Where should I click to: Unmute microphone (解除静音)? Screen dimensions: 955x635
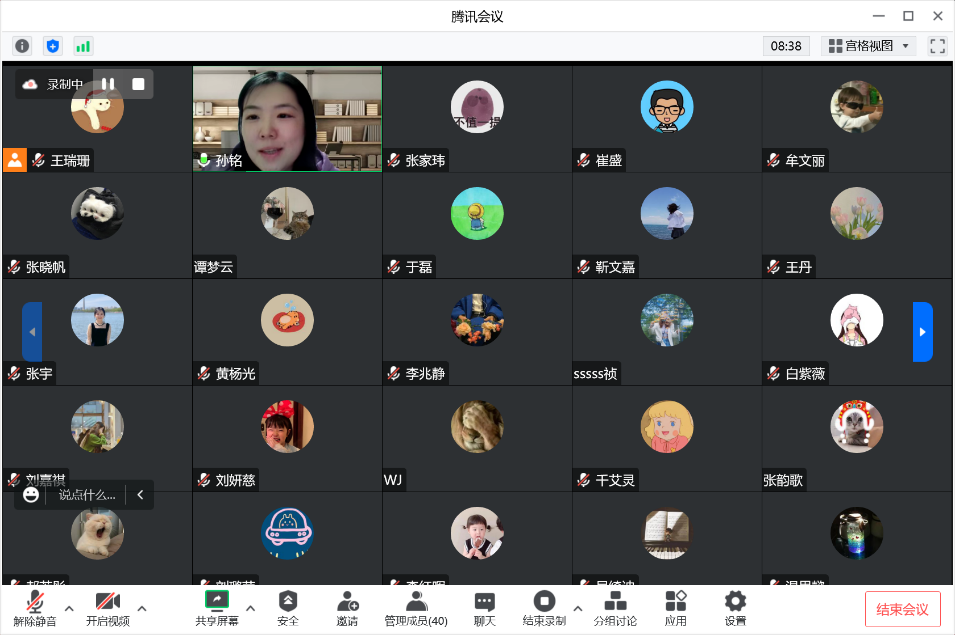tap(35, 608)
